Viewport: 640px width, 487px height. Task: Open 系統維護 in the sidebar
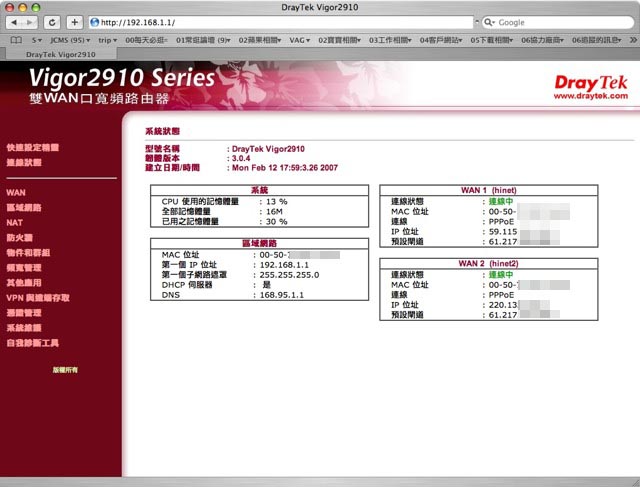(24, 328)
